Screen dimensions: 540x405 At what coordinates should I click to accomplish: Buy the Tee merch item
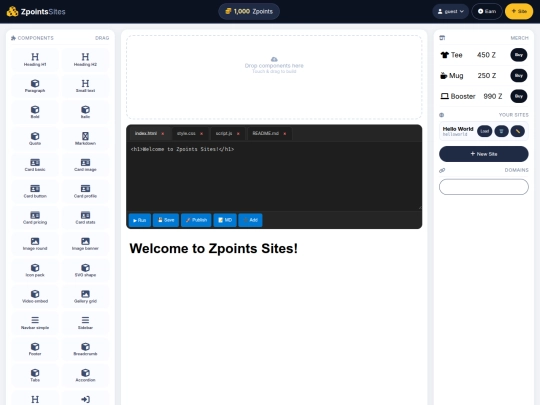coord(519,55)
